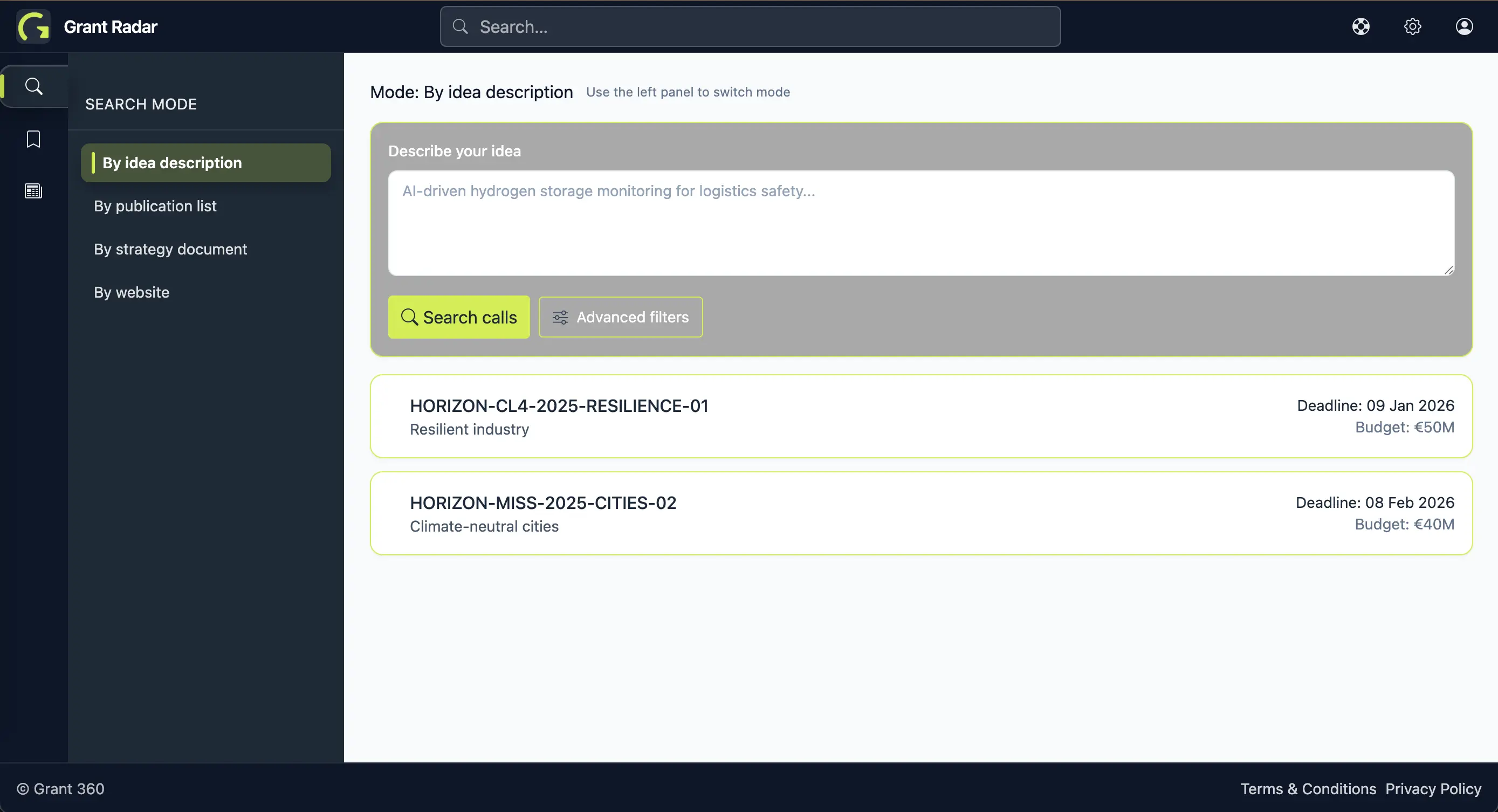Open saved calls via the bookmark icon
The height and width of the screenshot is (812, 1498).
(33, 139)
